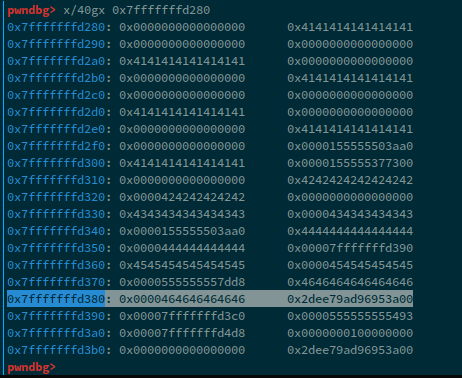Click 0x4141414141414141 in the d2d0 row

click(x=182, y=112)
